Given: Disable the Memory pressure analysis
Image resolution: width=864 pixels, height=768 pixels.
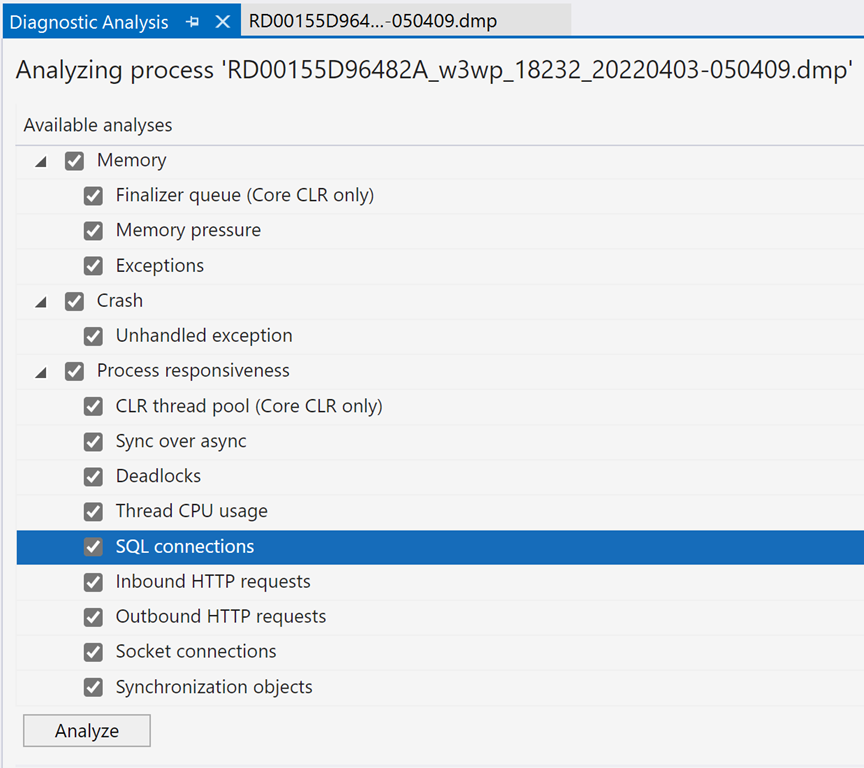Looking at the screenshot, I should coord(93,230).
